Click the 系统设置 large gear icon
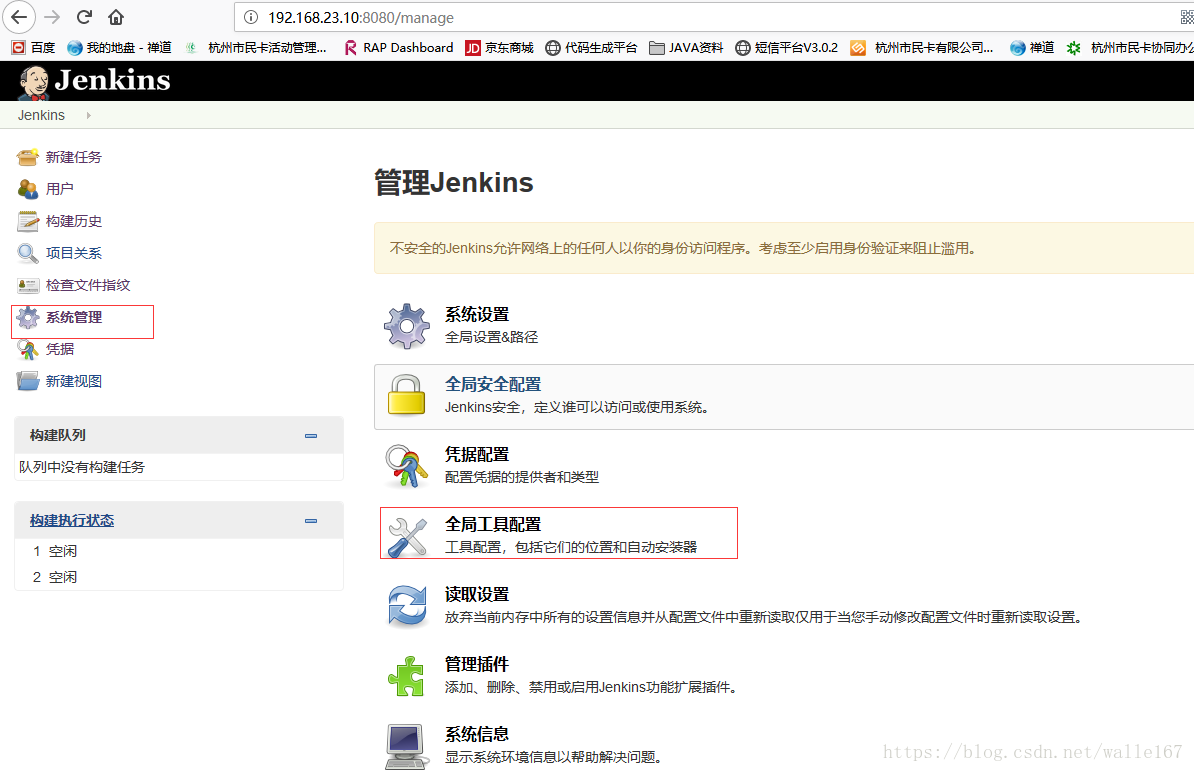This screenshot has height=772, width=1194. (x=407, y=326)
